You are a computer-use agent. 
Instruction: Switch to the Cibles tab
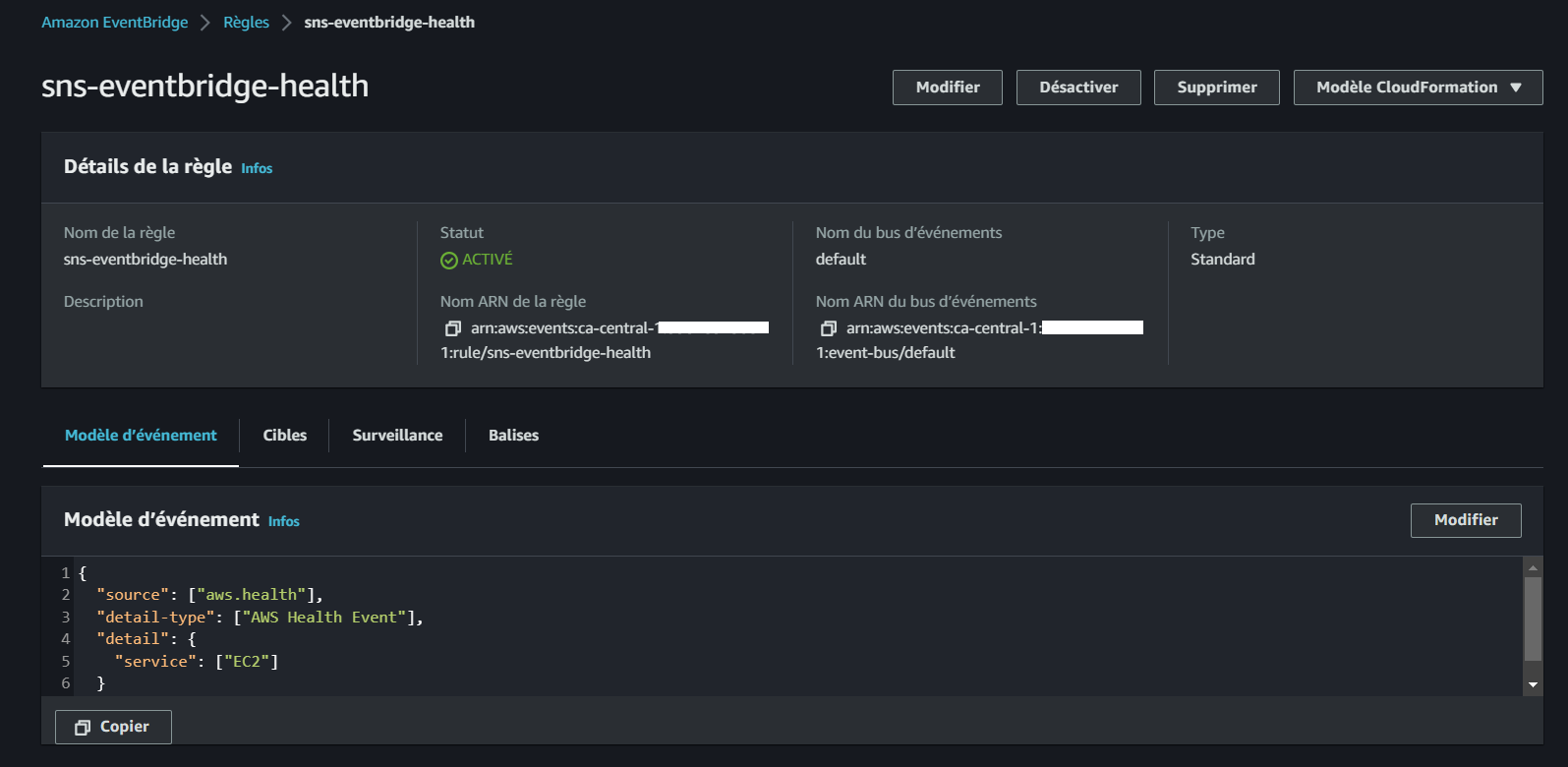(x=285, y=435)
